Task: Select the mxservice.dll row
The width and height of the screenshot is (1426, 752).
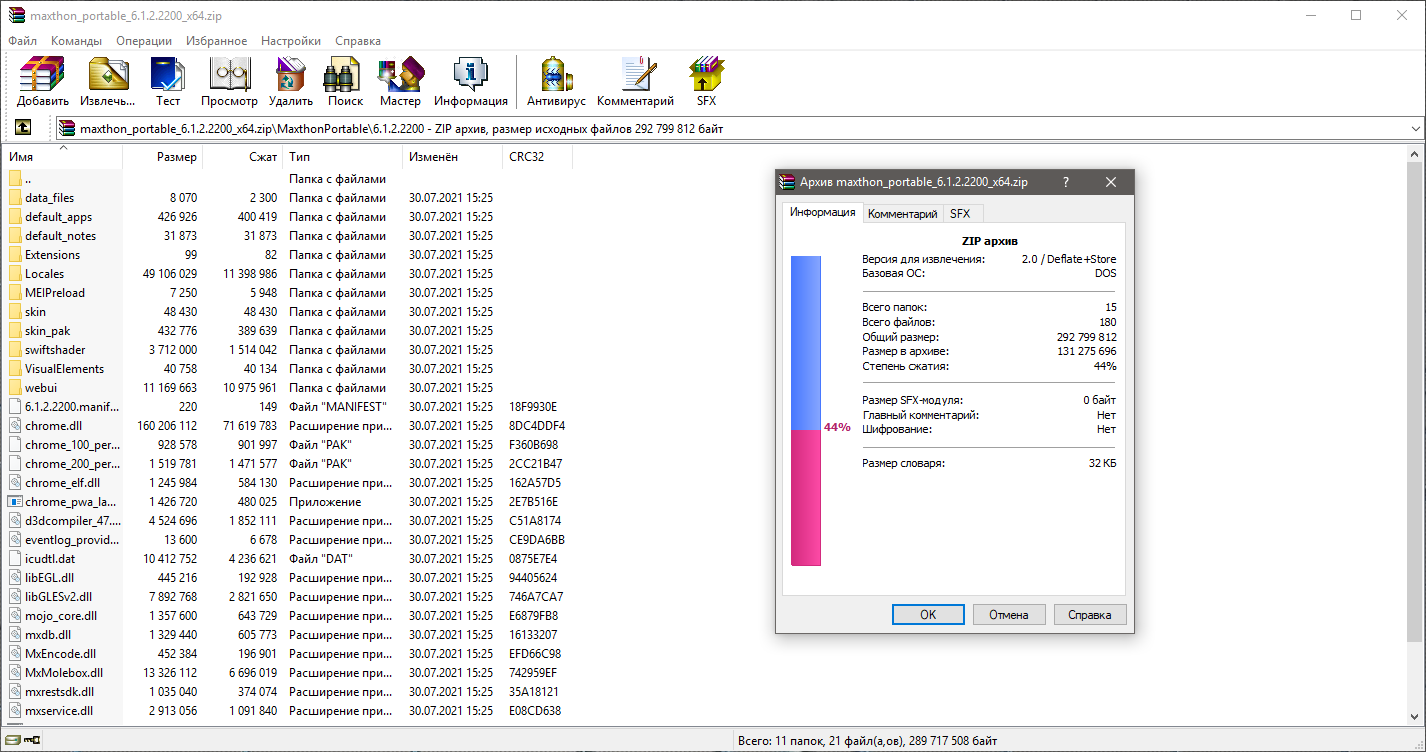Action: click(x=288, y=711)
